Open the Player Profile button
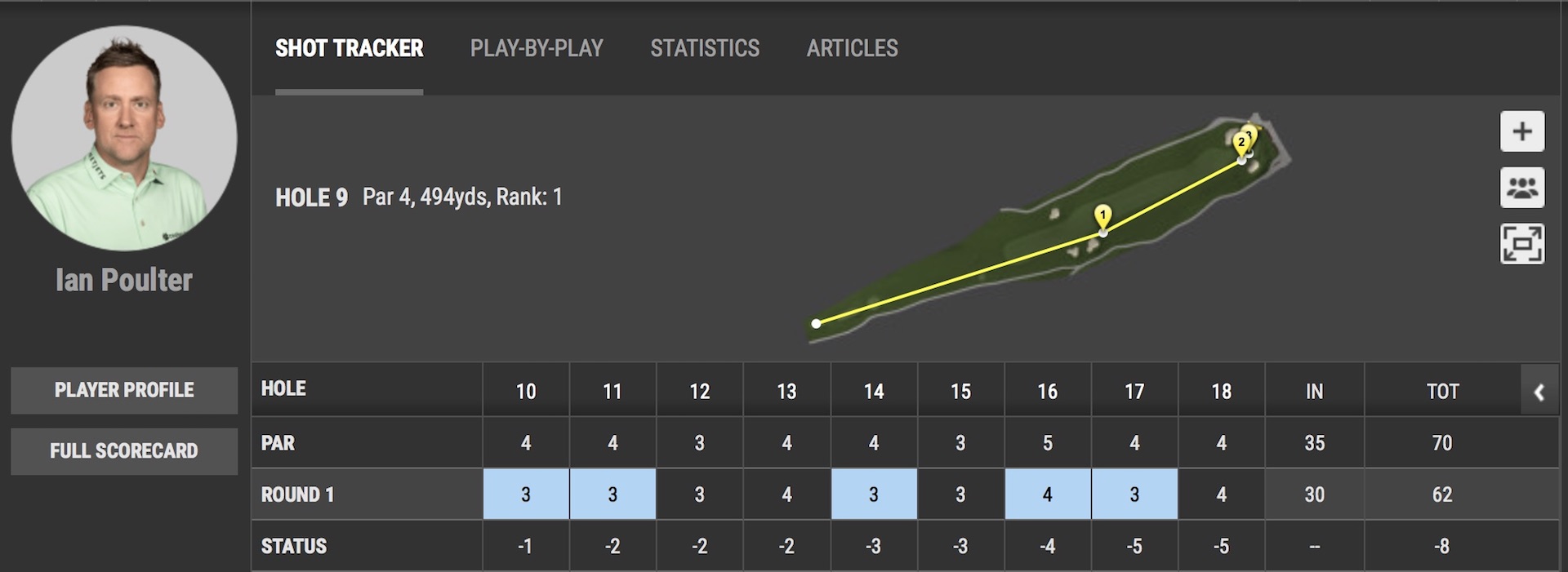Screen dimensions: 1568x572 click(x=124, y=390)
